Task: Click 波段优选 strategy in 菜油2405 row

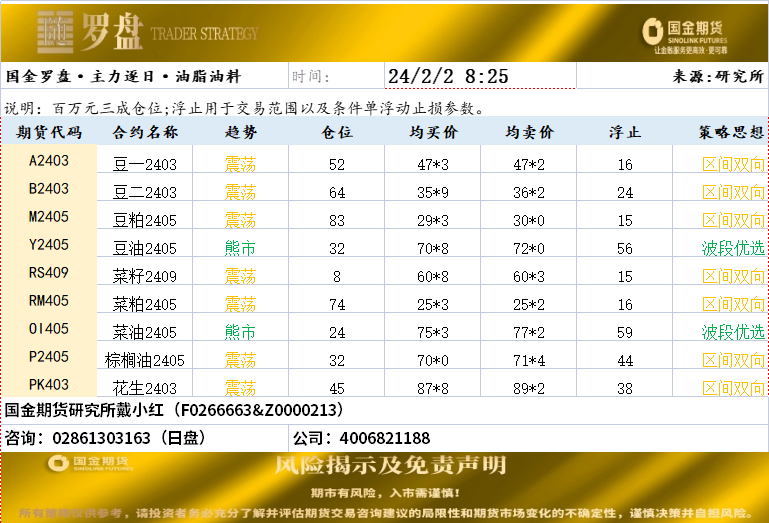Action: 733,332
